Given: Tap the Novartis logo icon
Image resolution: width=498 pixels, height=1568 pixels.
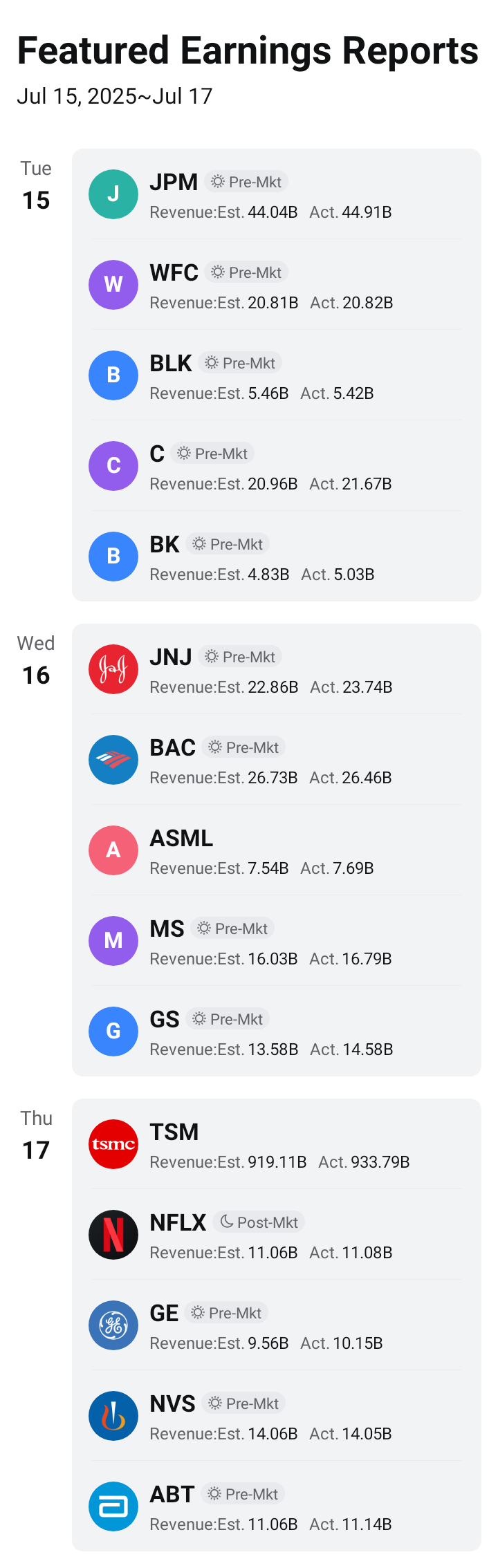Looking at the screenshot, I should [113, 1416].
